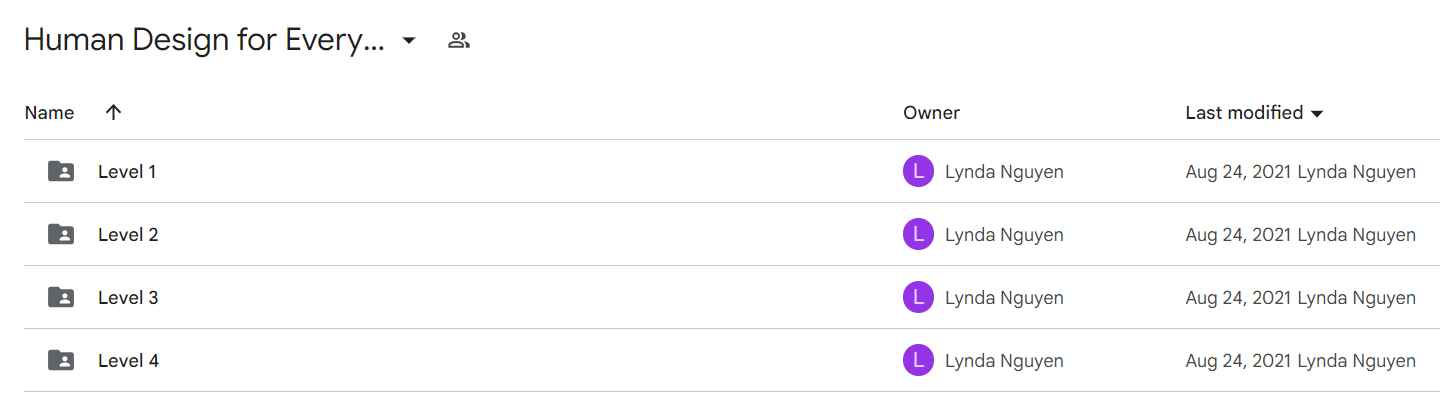Click the shared folder icon for Level 2

[61, 235]
